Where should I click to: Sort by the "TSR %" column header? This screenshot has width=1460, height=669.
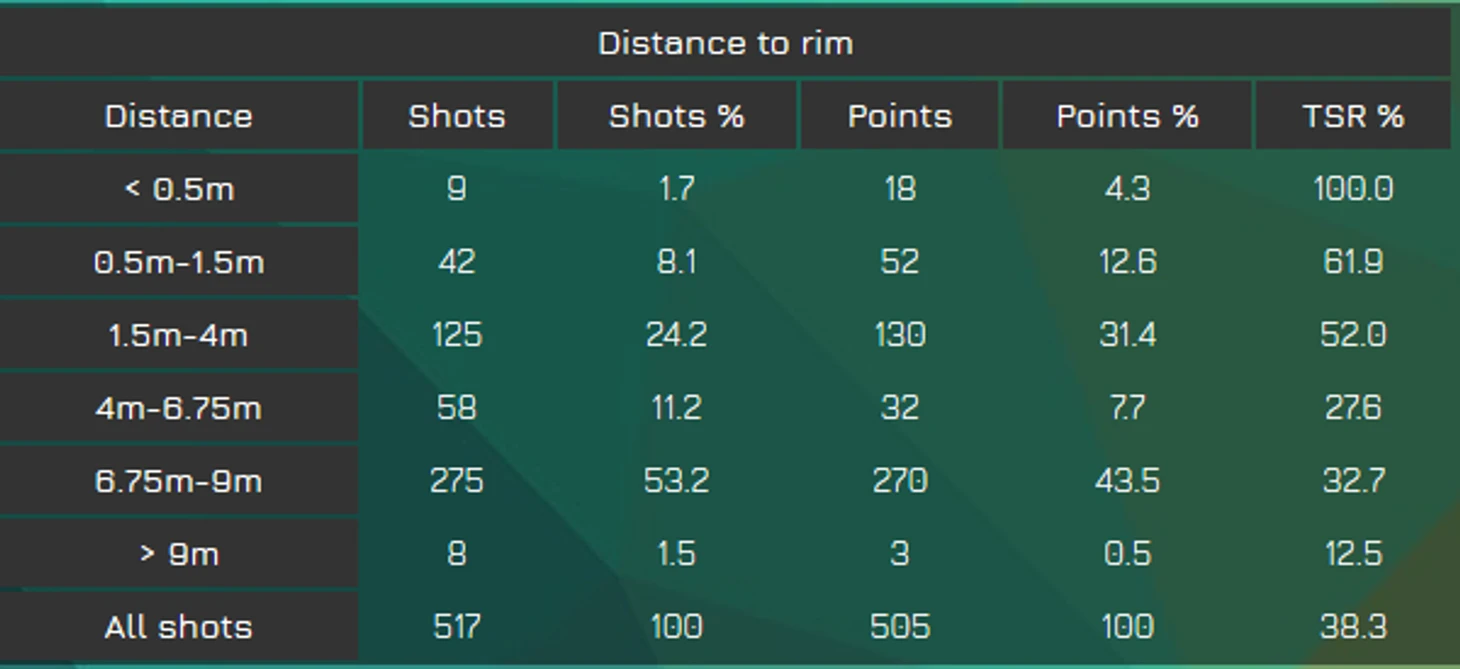click(1352, 116)
